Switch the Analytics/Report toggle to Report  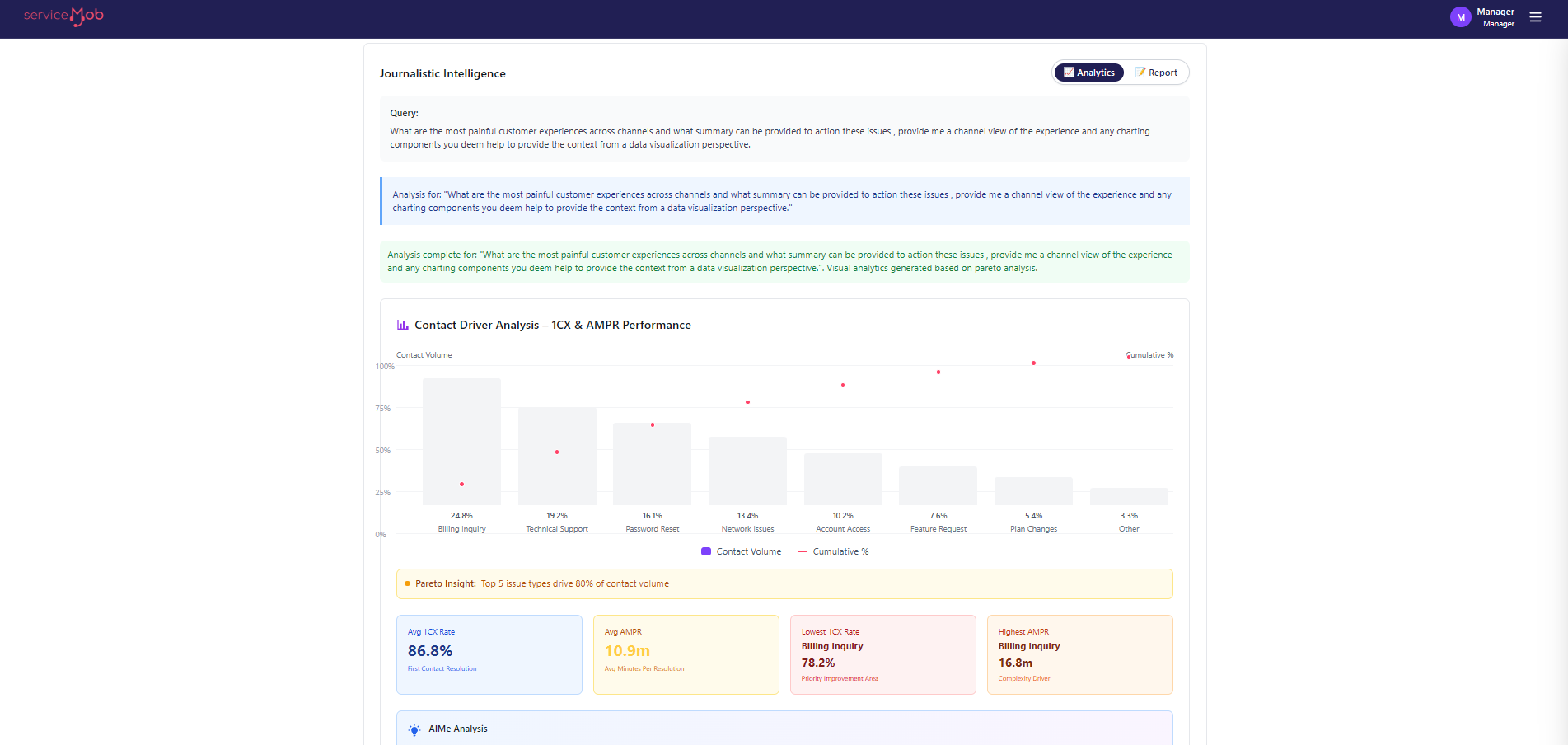tap(1158, 73)
